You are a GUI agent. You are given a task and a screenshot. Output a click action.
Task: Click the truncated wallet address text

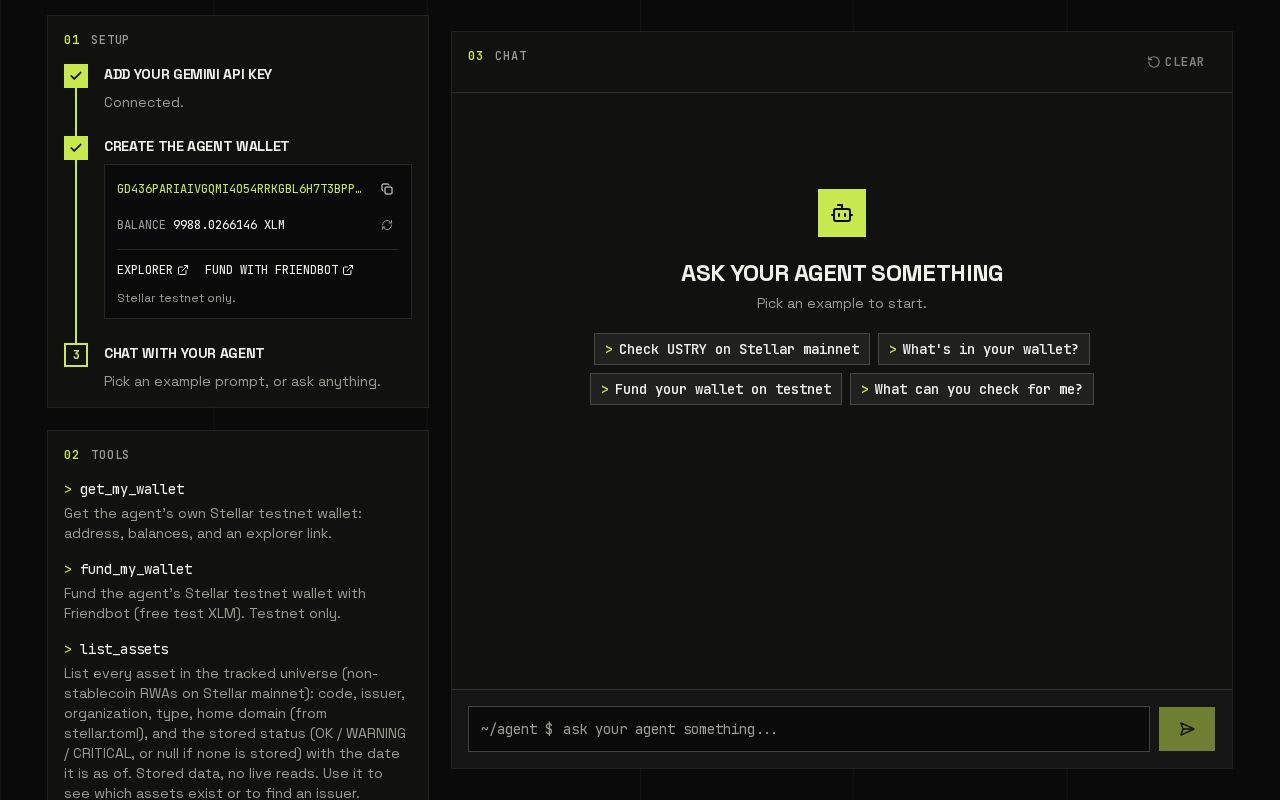pos(240,189)
